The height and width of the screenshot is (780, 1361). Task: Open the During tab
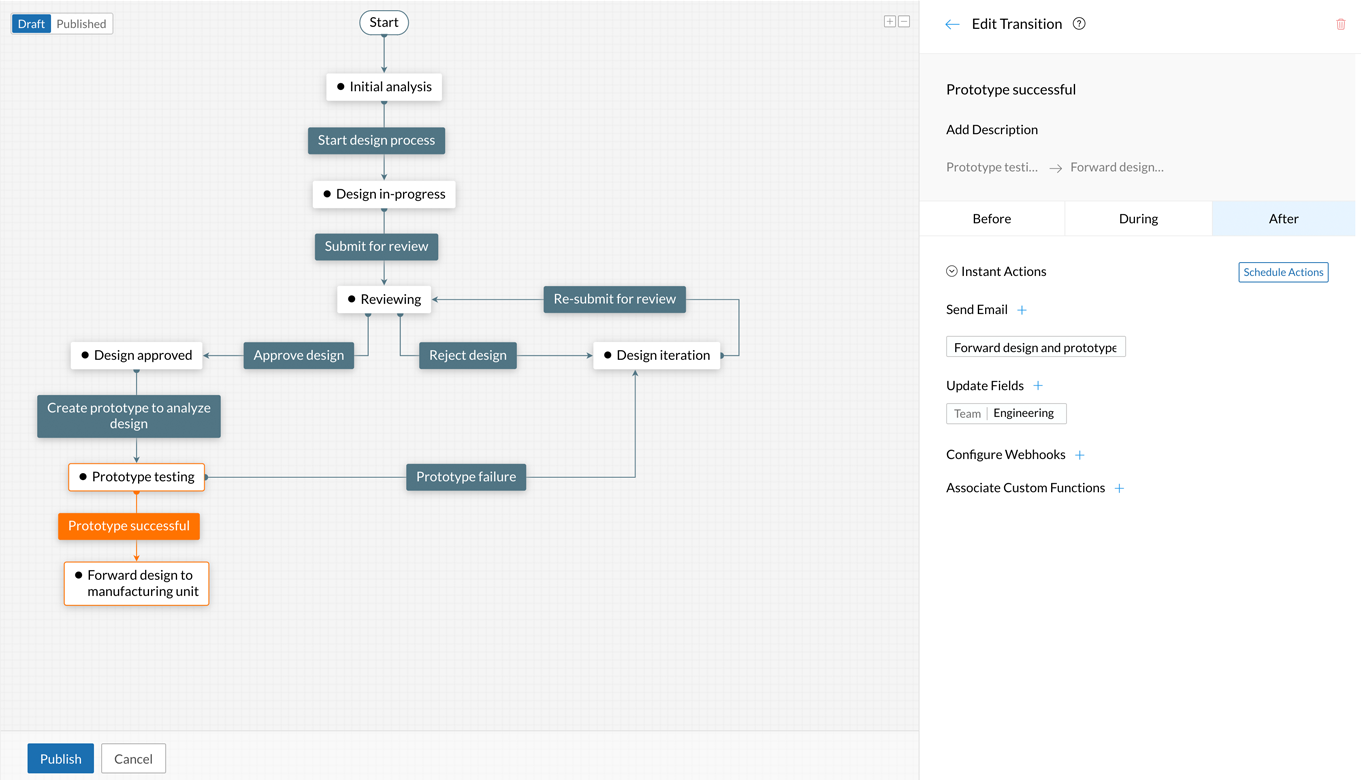coord(1138,218)
